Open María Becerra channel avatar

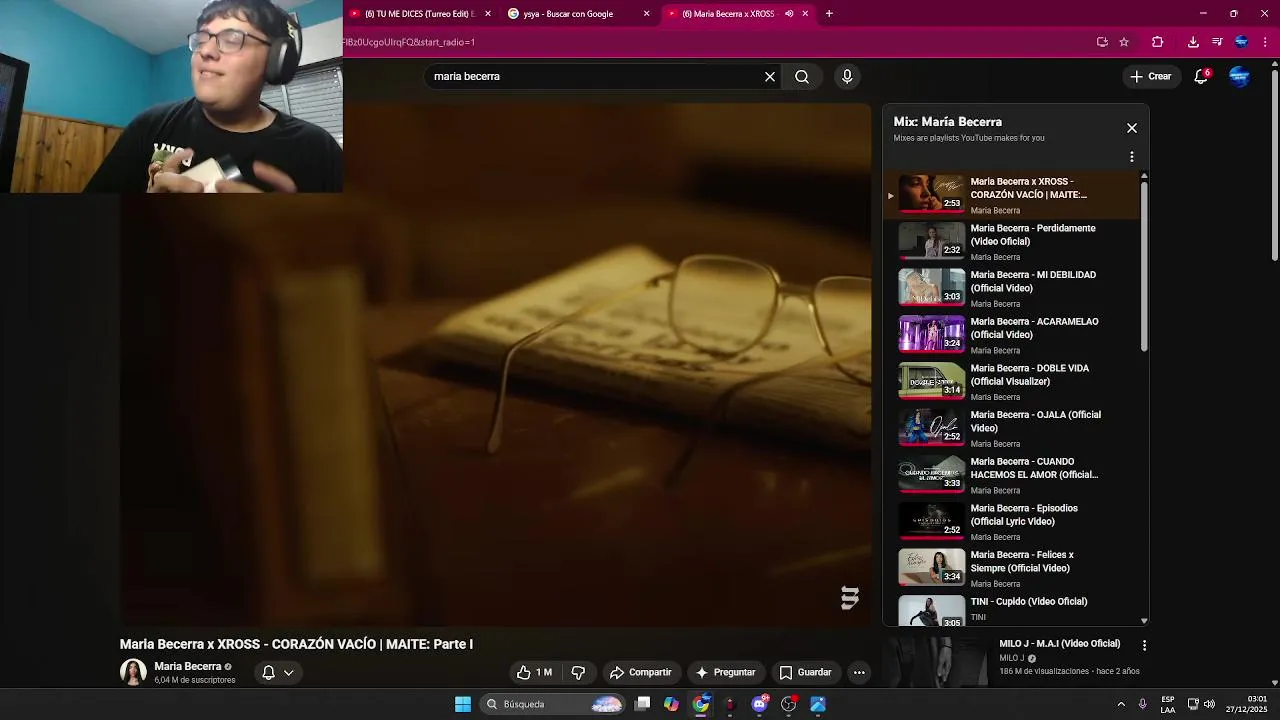tap(133, 672)
